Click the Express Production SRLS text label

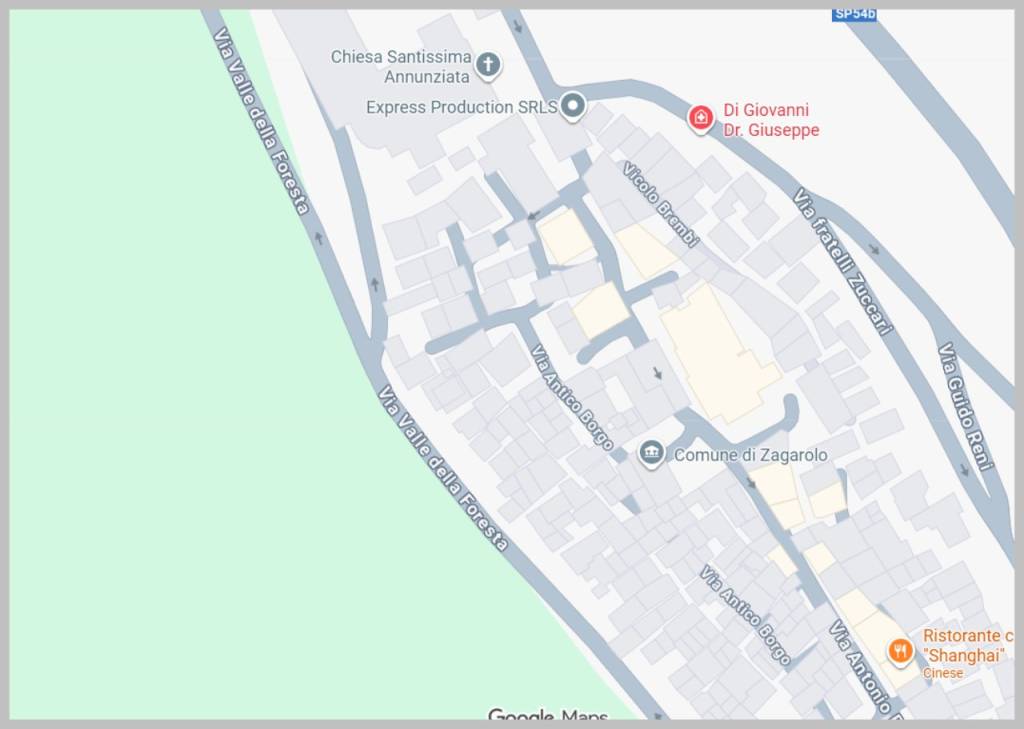coord(462,107)
